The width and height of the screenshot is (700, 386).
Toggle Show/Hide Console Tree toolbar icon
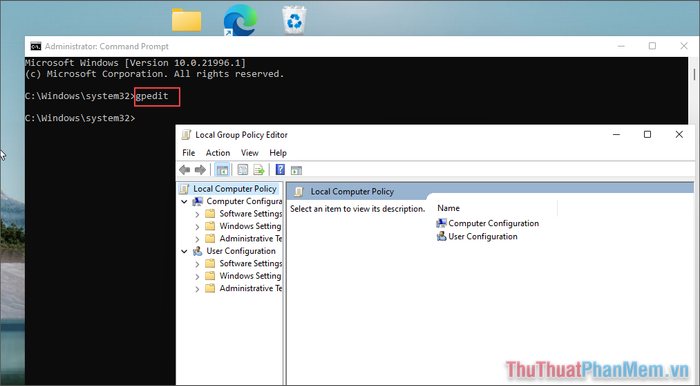[222, 170]
